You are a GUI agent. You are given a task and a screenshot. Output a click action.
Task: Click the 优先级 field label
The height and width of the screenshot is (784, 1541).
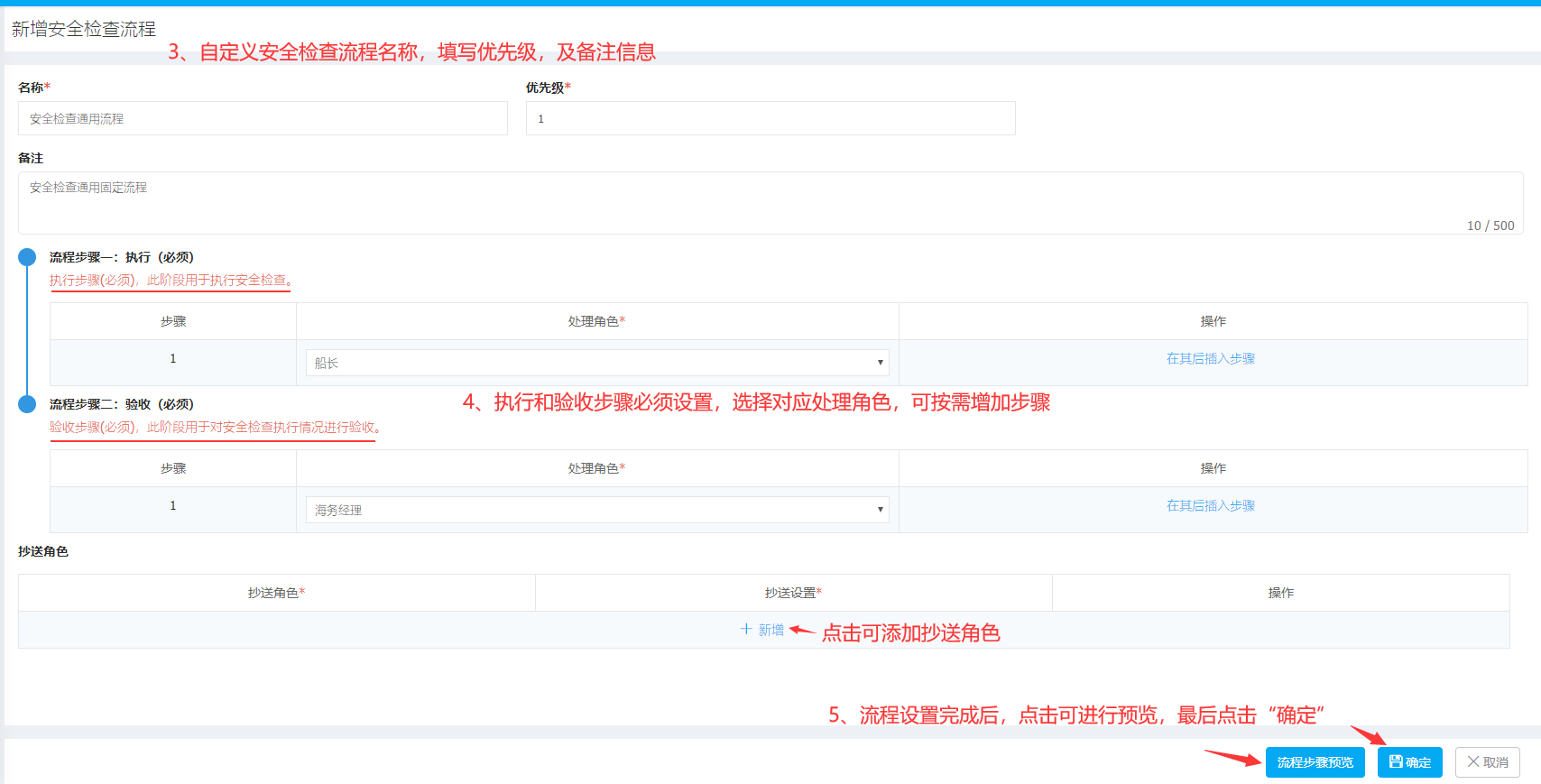coord(549,88)
